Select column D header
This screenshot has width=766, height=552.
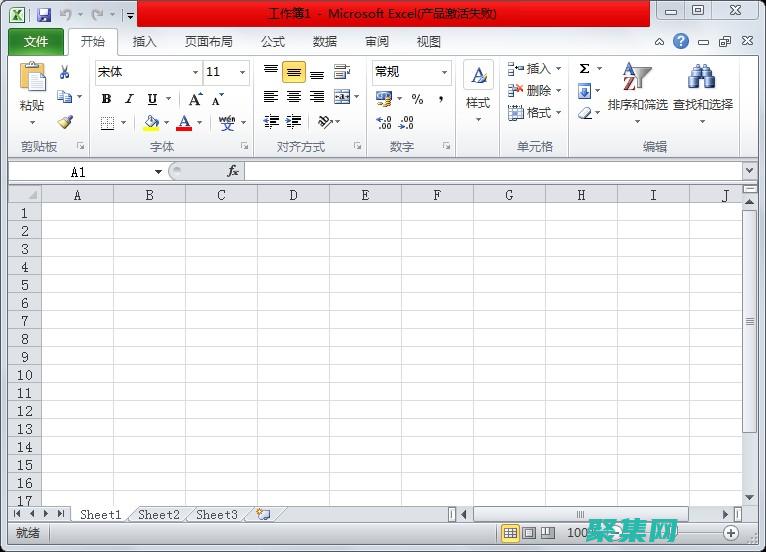[x=293, y=195]
